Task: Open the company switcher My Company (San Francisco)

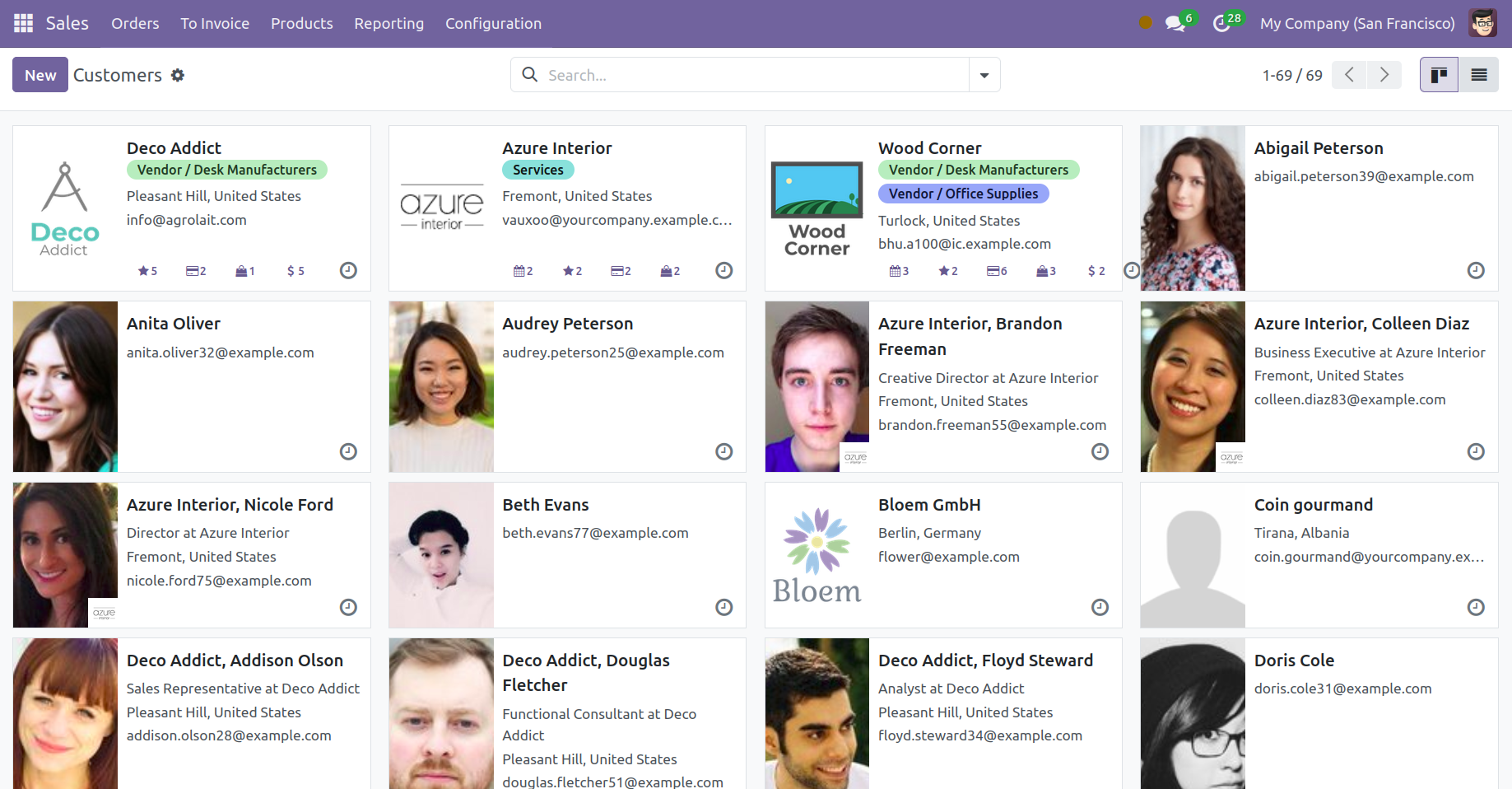Action: (x=1356, y=23)
